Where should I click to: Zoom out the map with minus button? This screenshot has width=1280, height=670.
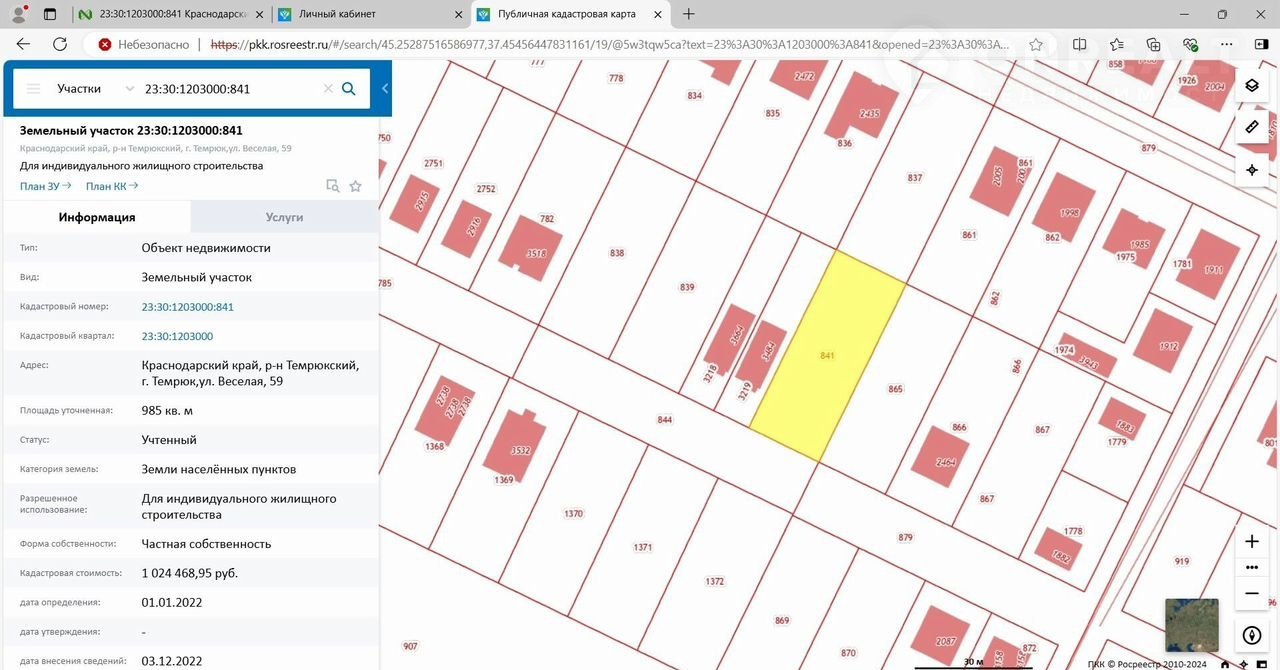1251,593
